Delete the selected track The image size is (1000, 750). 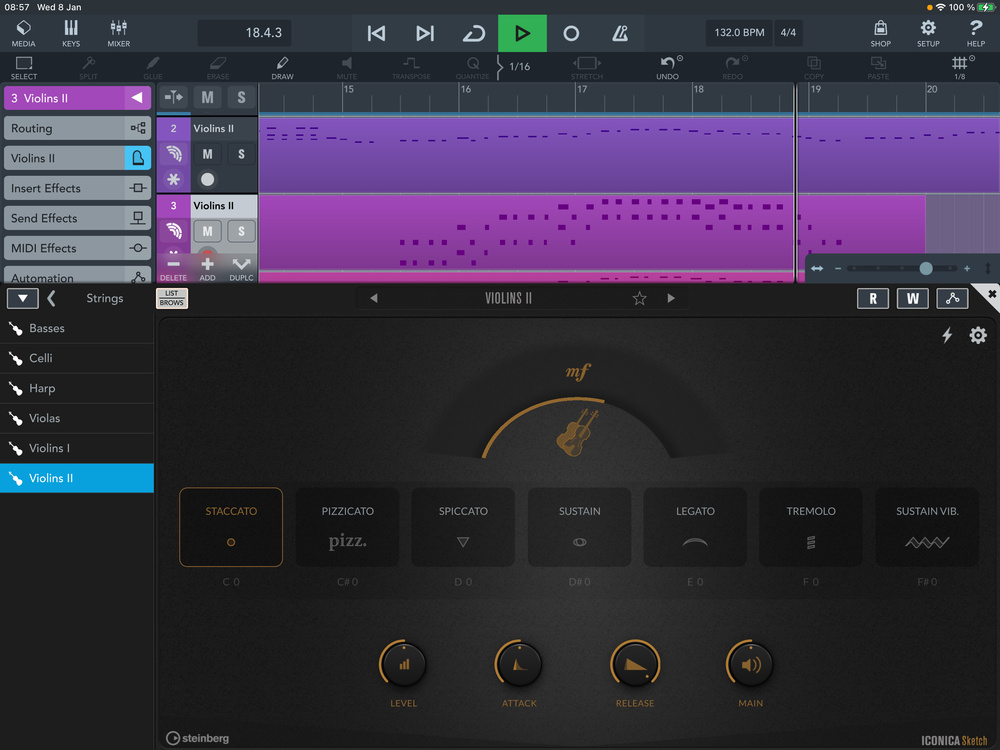pos(173,269)
